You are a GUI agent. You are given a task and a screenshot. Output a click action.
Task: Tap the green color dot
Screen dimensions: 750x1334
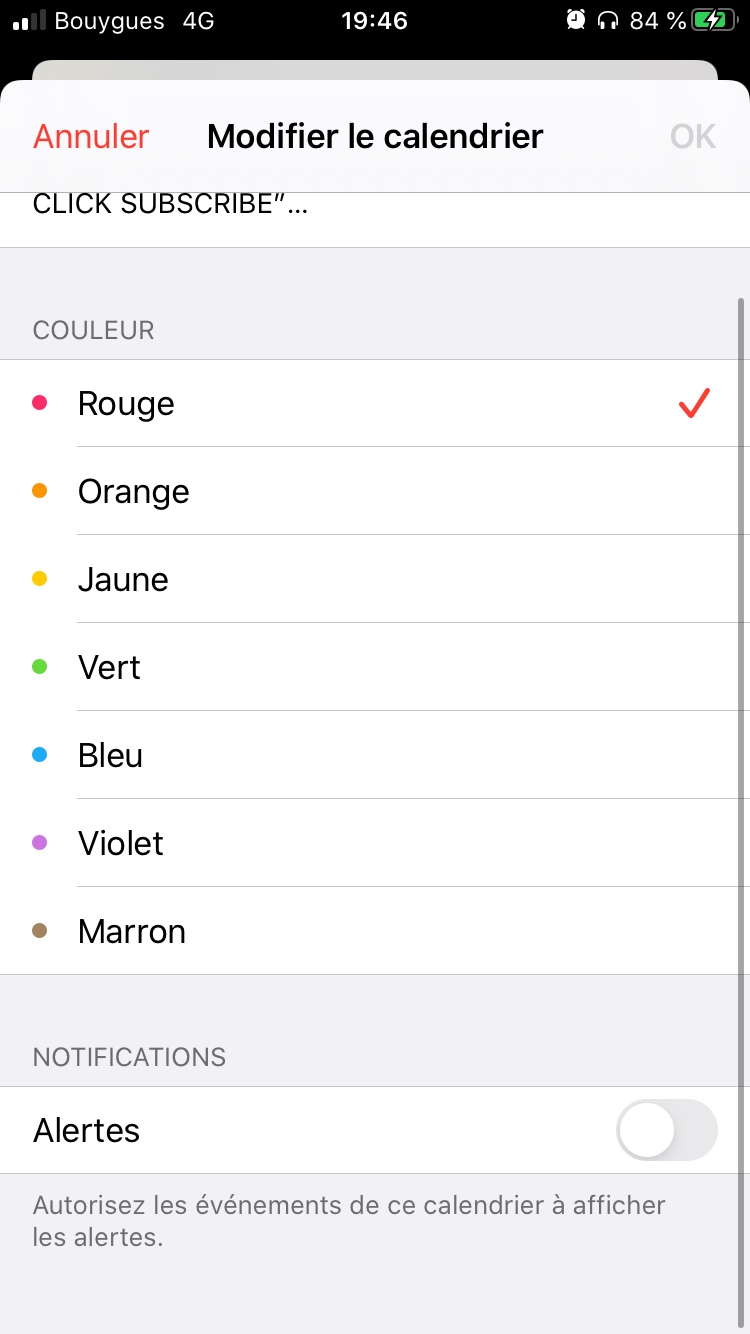[x=40, y=667]
